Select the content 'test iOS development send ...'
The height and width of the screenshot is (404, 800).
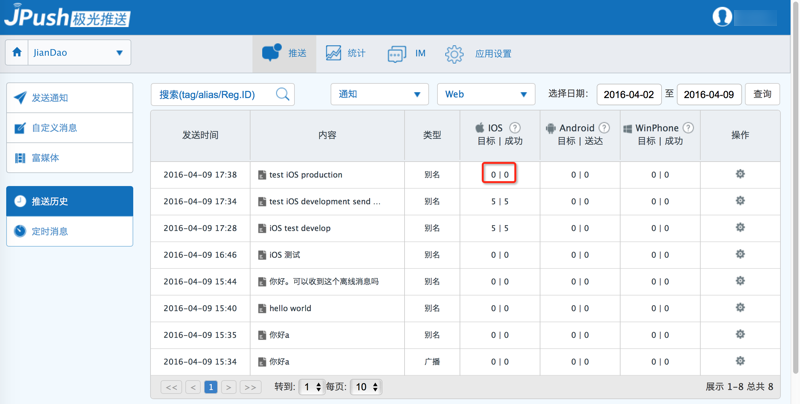click(325, 201)
